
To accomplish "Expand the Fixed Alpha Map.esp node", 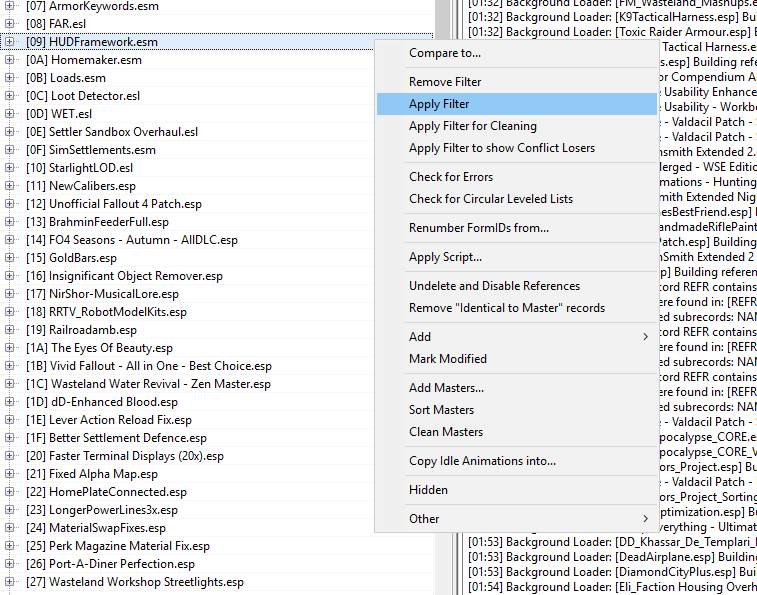I will [x=9, y=474].
